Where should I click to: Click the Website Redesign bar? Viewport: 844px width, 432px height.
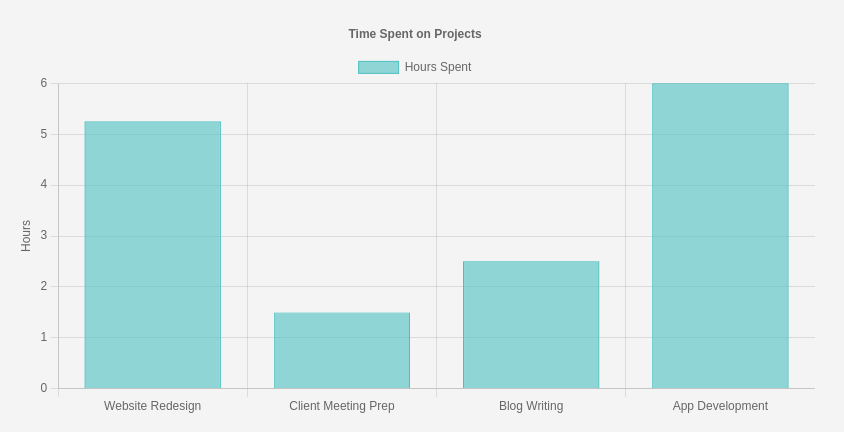coord(153,255)
